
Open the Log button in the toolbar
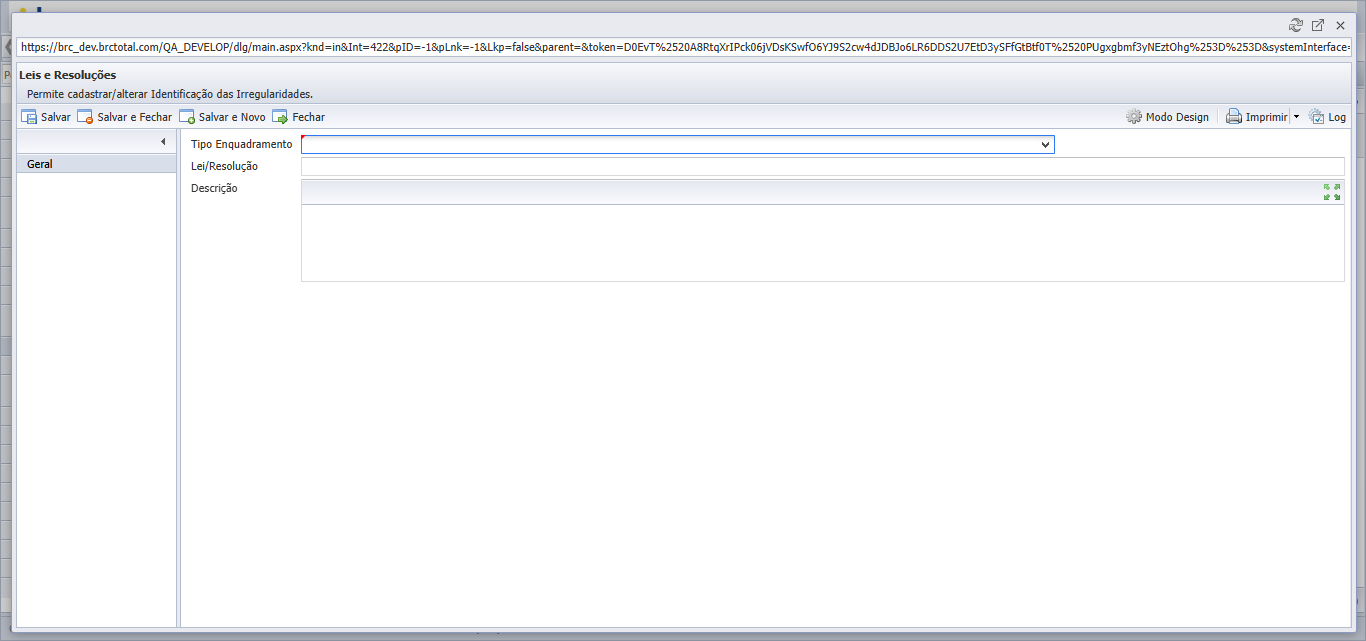tap(1327, 117)
